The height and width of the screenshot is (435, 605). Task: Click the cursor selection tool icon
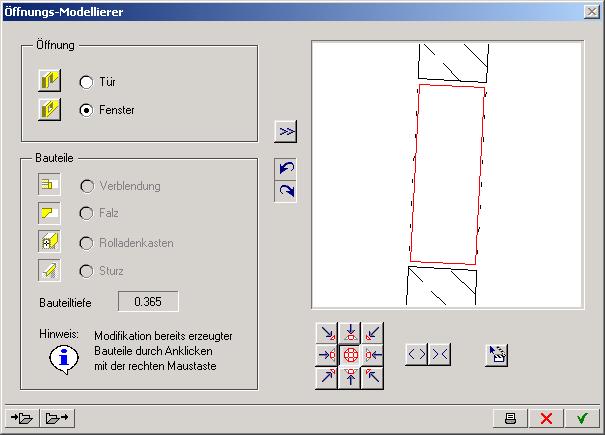(497, 355)
